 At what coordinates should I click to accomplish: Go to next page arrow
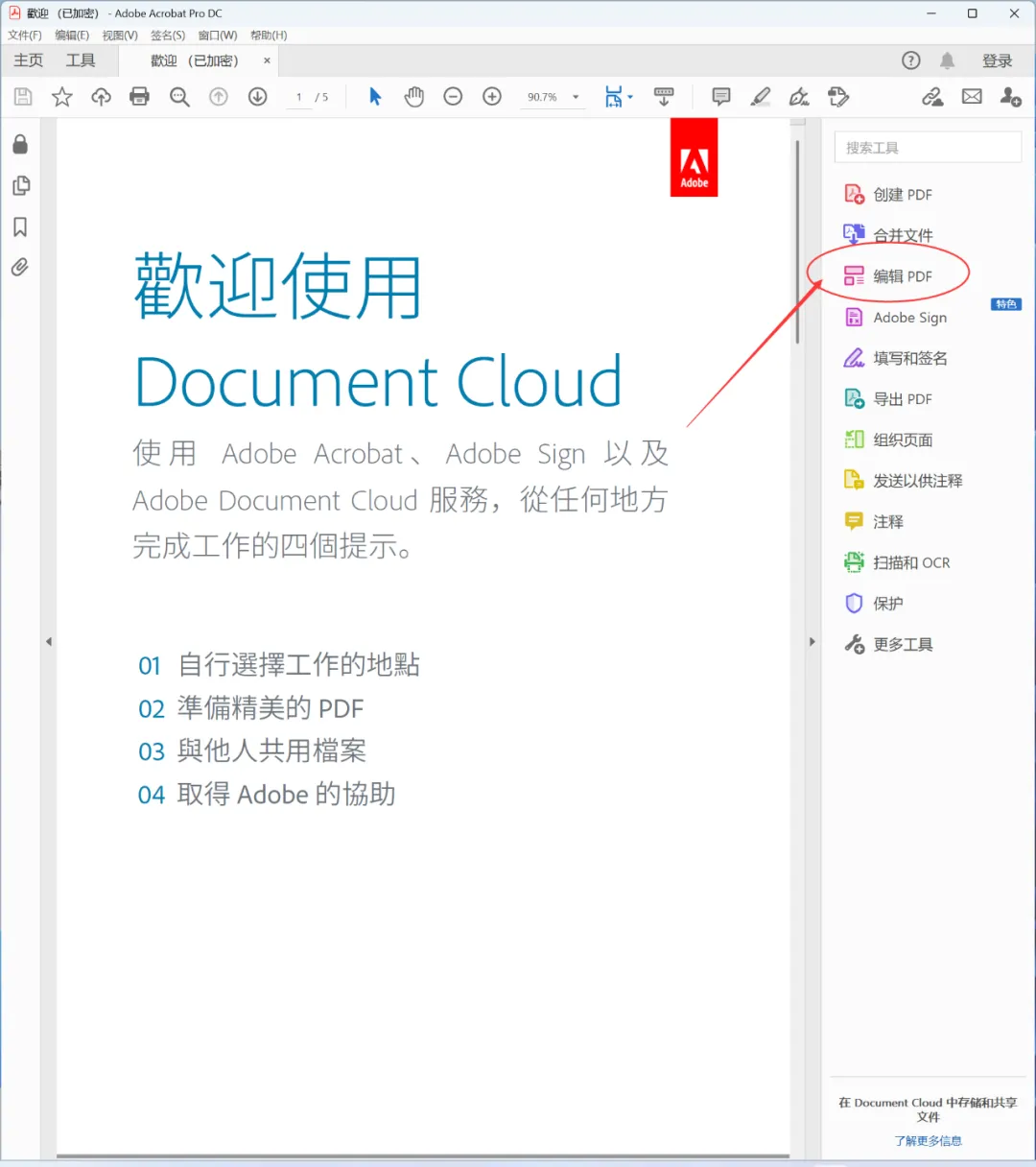257,97
